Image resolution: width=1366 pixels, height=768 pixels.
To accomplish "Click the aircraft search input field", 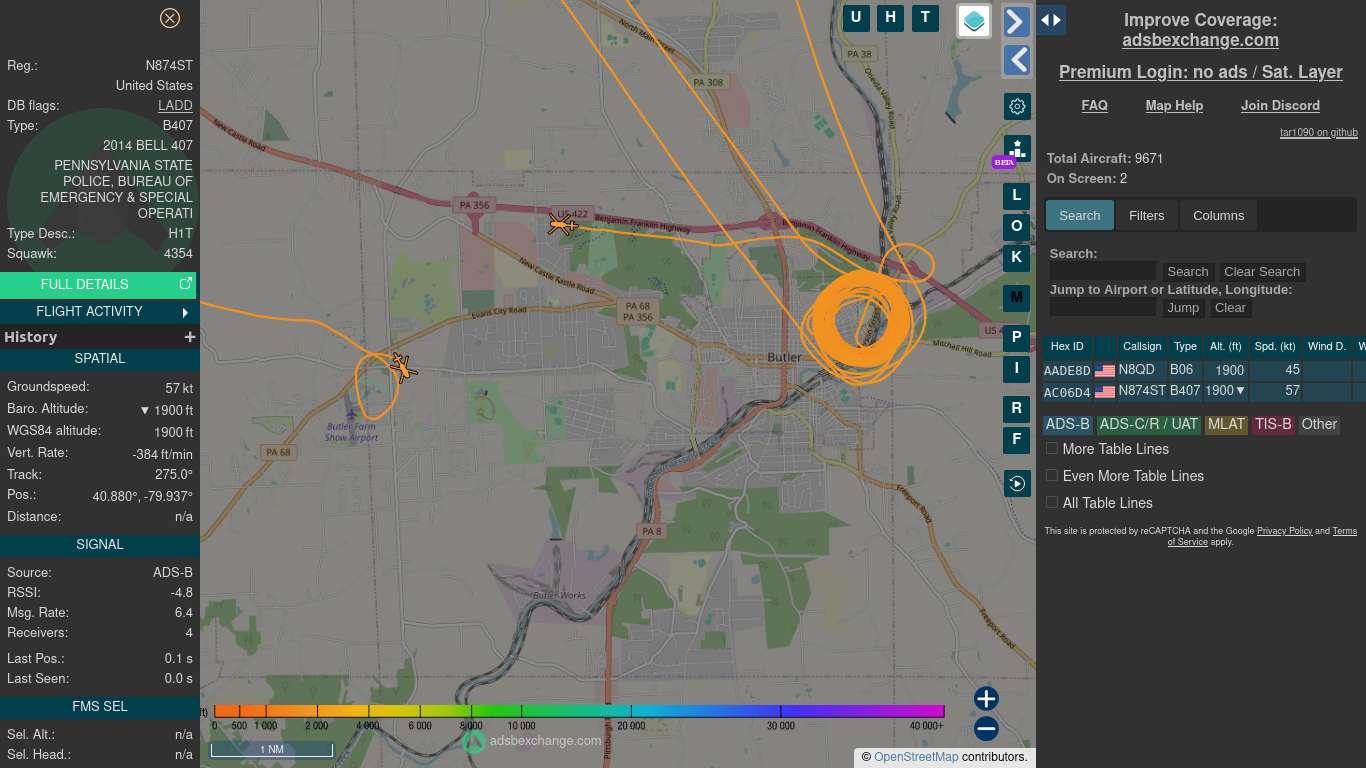I will 1103,271.
